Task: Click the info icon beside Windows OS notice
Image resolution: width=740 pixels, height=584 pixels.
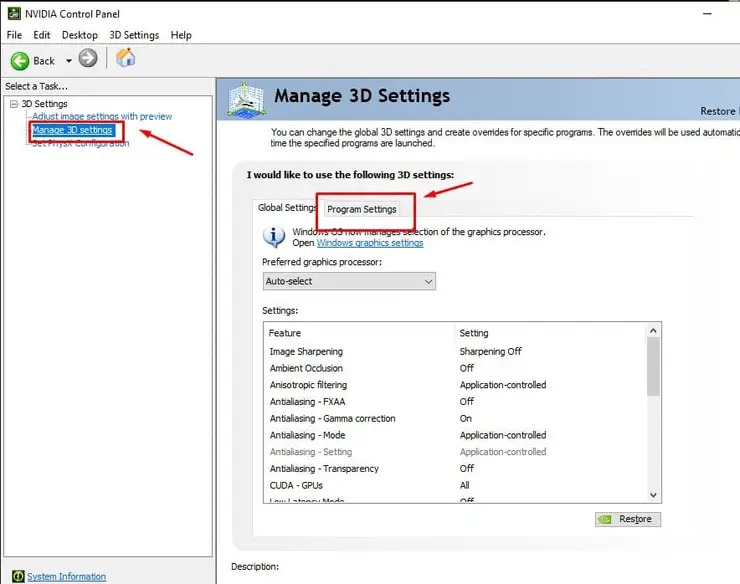Action: 274,237
